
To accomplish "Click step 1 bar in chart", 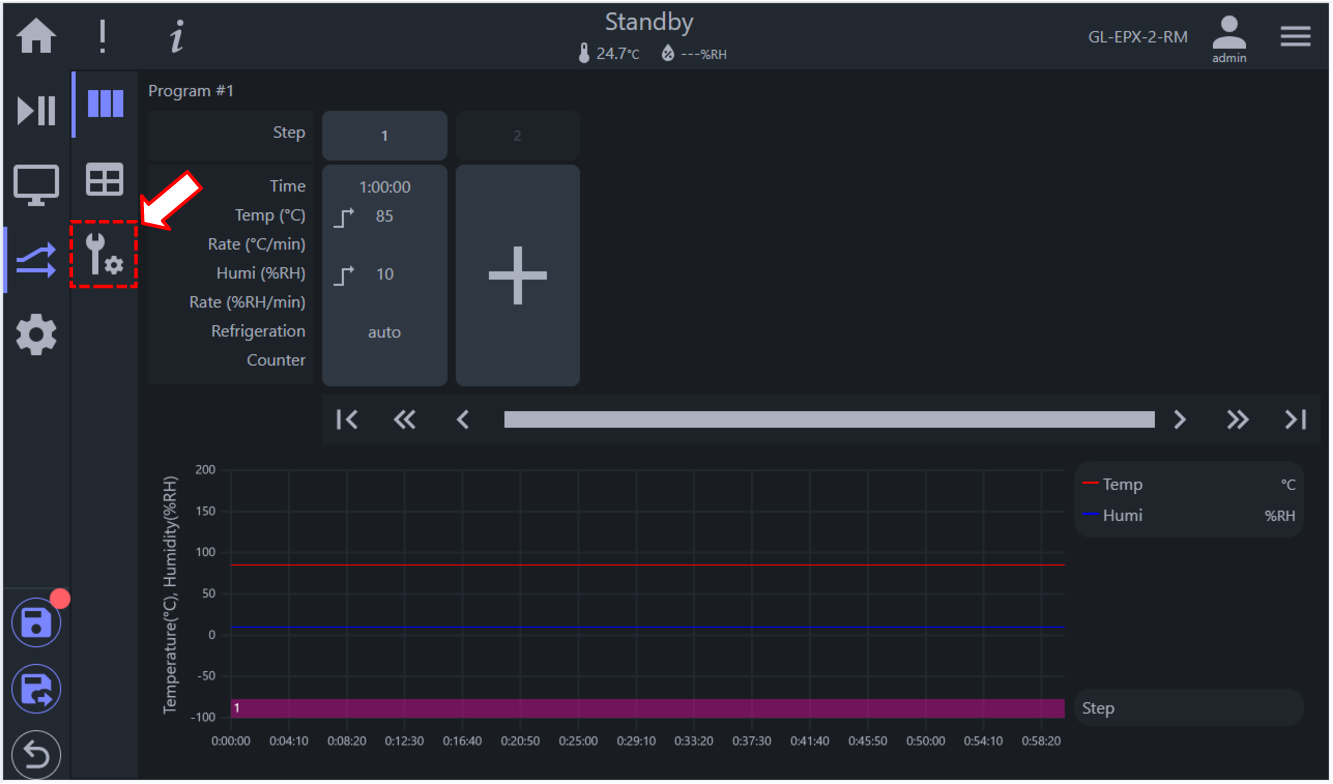I will [x=648, y=708].
